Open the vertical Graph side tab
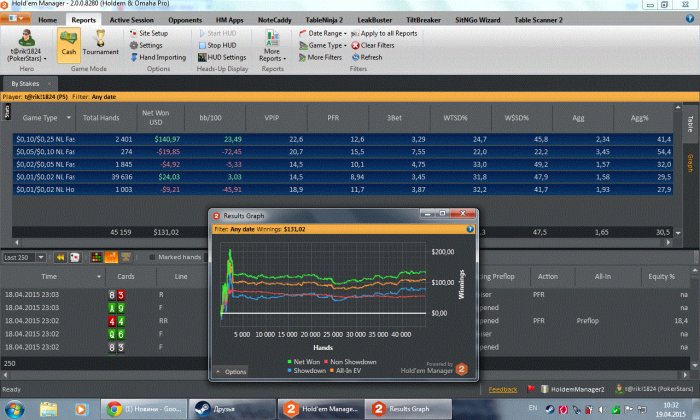The image size is (700, 420). [x=690, y=162]
